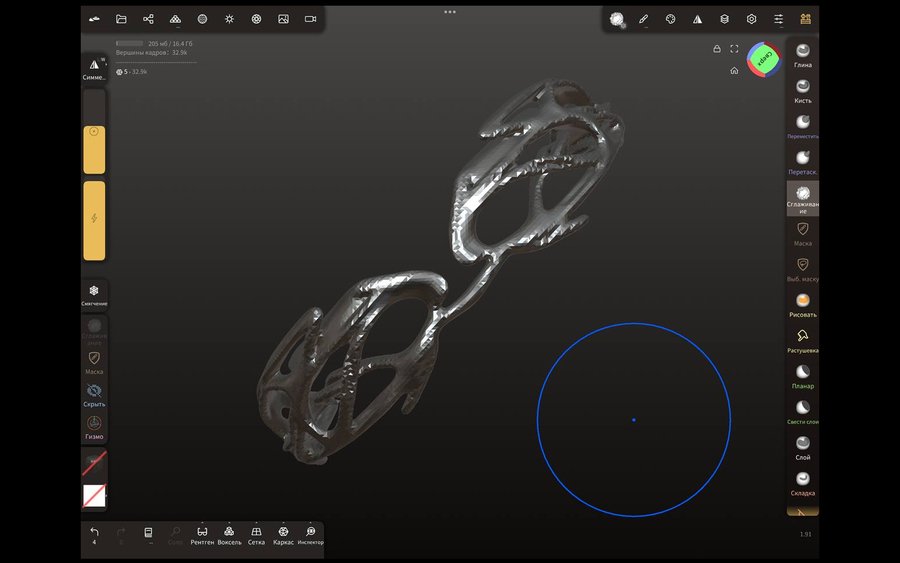The width and height of the screenshot is (900, 563).
Task: Toggle the Каркас wireframe display
Action: (283, 535)
